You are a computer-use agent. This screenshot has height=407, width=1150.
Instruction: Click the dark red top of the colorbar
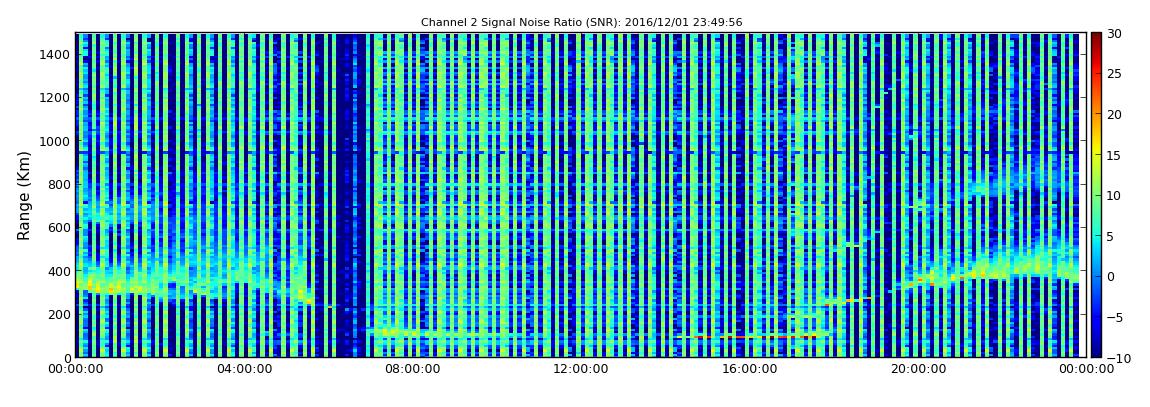(1096, 40)
